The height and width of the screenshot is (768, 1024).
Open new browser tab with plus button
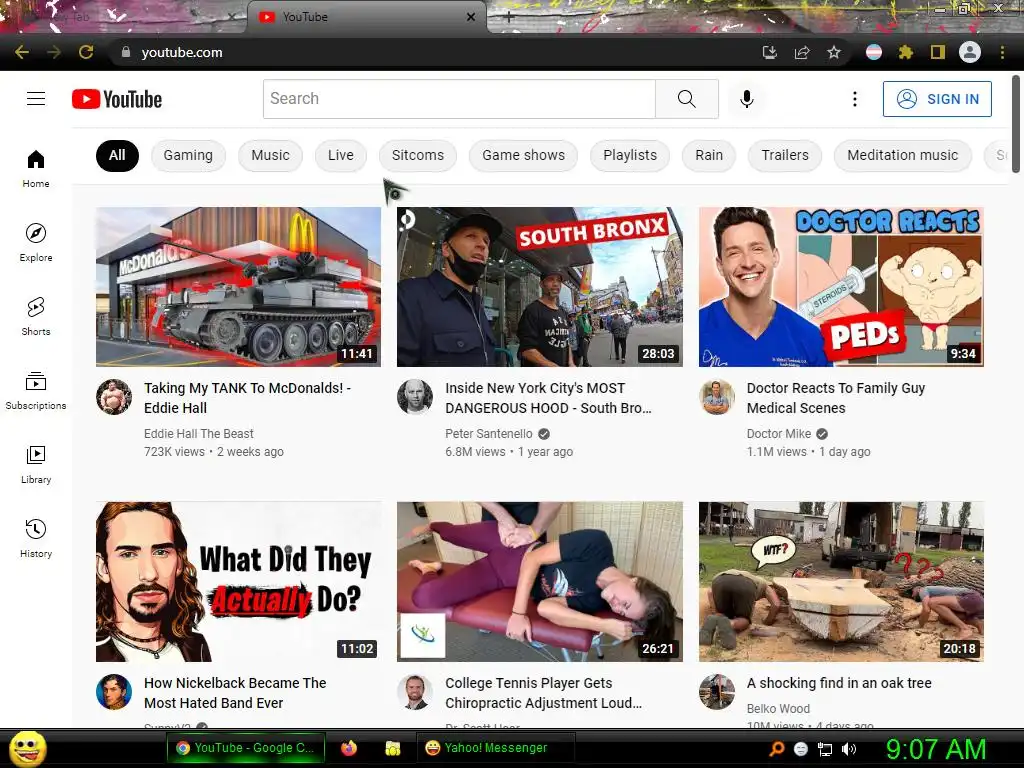[509, 18]
